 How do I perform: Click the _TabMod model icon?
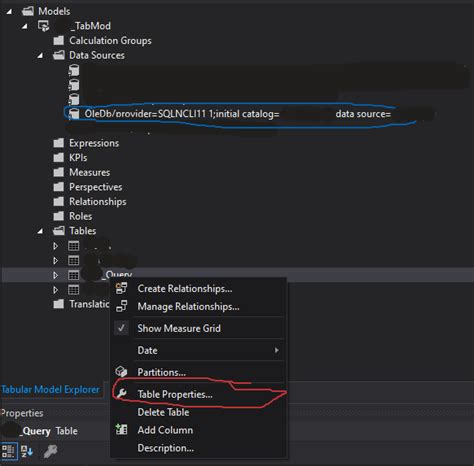coord(44,26)
